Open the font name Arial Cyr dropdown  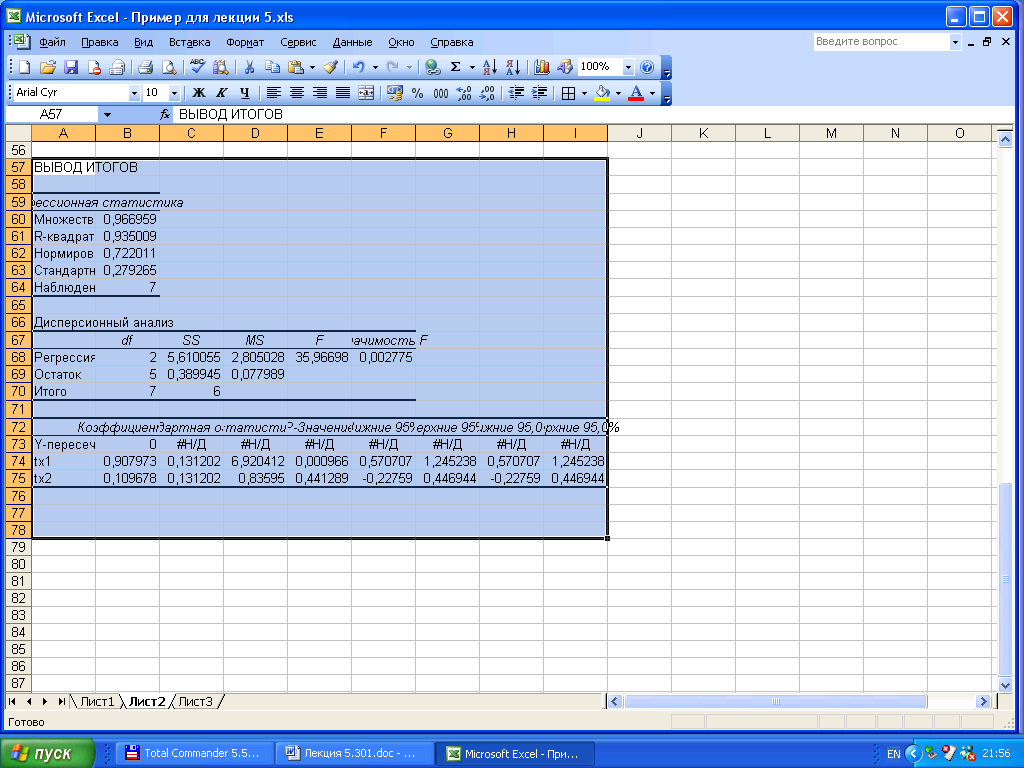134,93
